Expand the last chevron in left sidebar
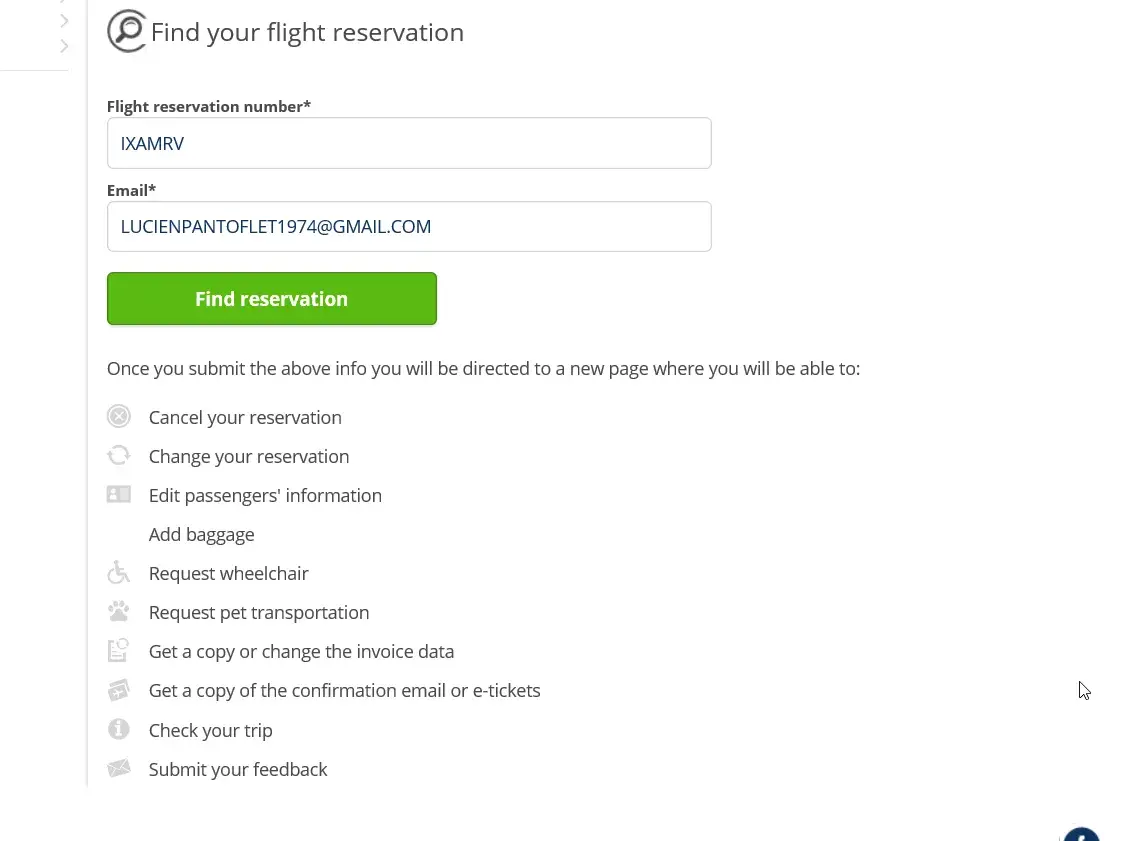Screen dimensions: 1127x841 click(64, 46)
